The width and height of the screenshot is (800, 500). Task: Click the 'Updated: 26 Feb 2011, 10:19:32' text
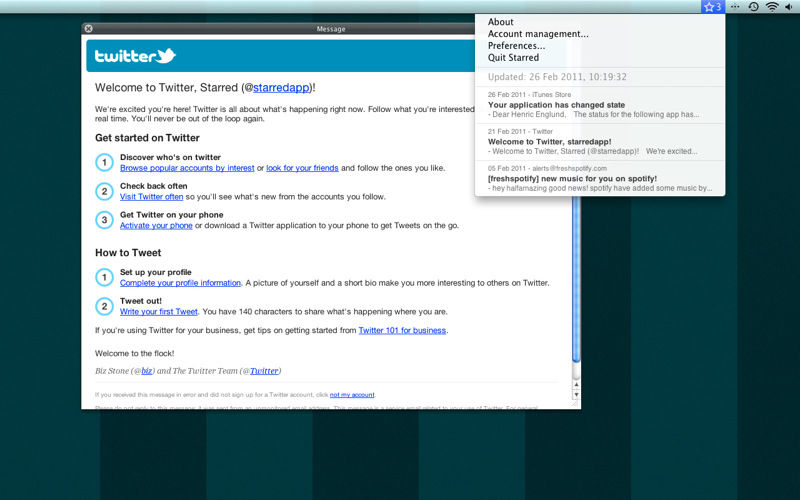coord(557,77)
